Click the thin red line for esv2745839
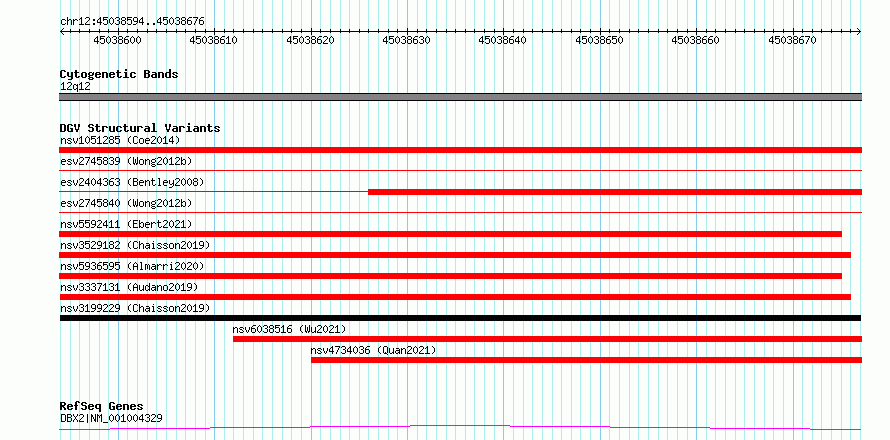This screenshot has height=440, width=890. click(x=460, y=170)
